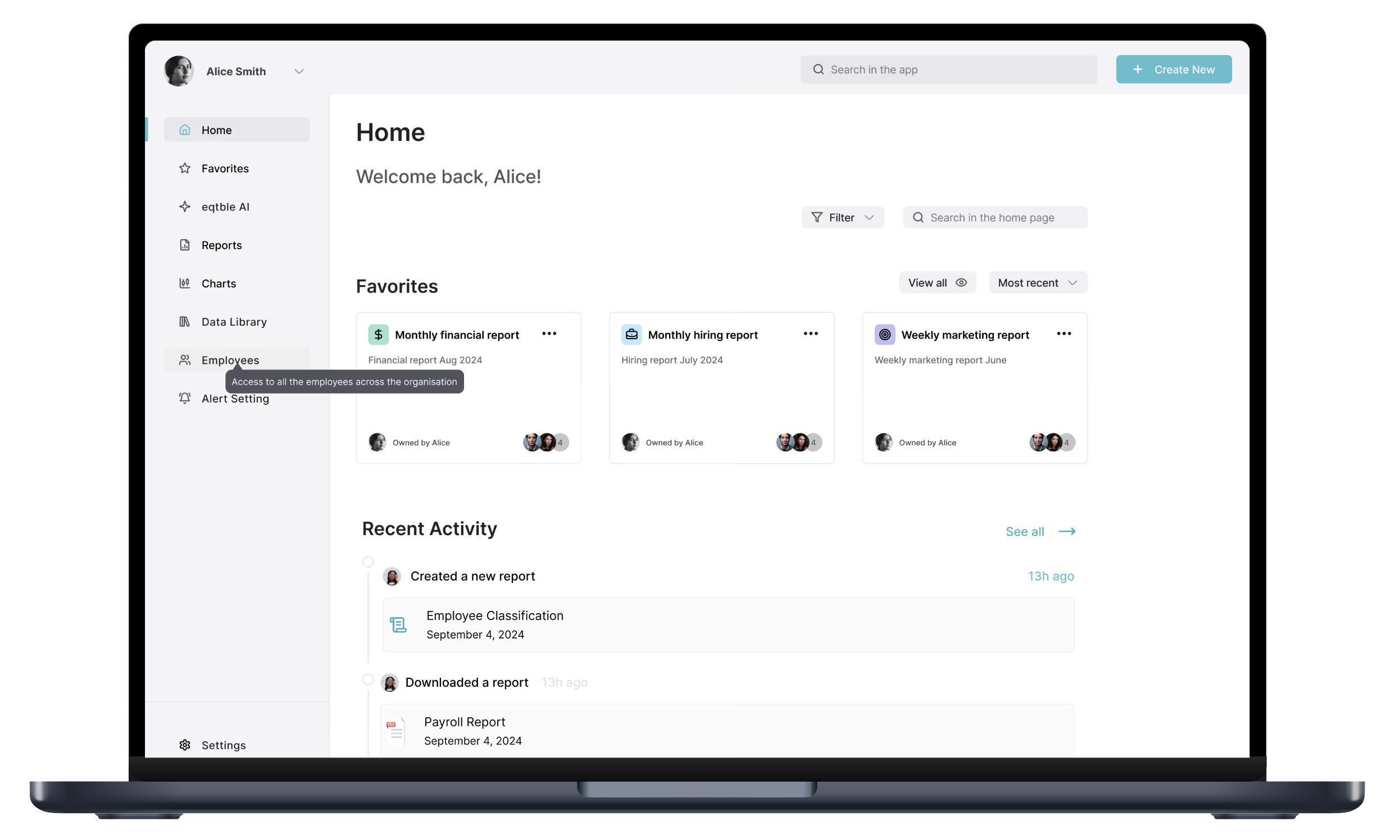
Task: Open Settings via the gear icon
Action: coord(185,745)
